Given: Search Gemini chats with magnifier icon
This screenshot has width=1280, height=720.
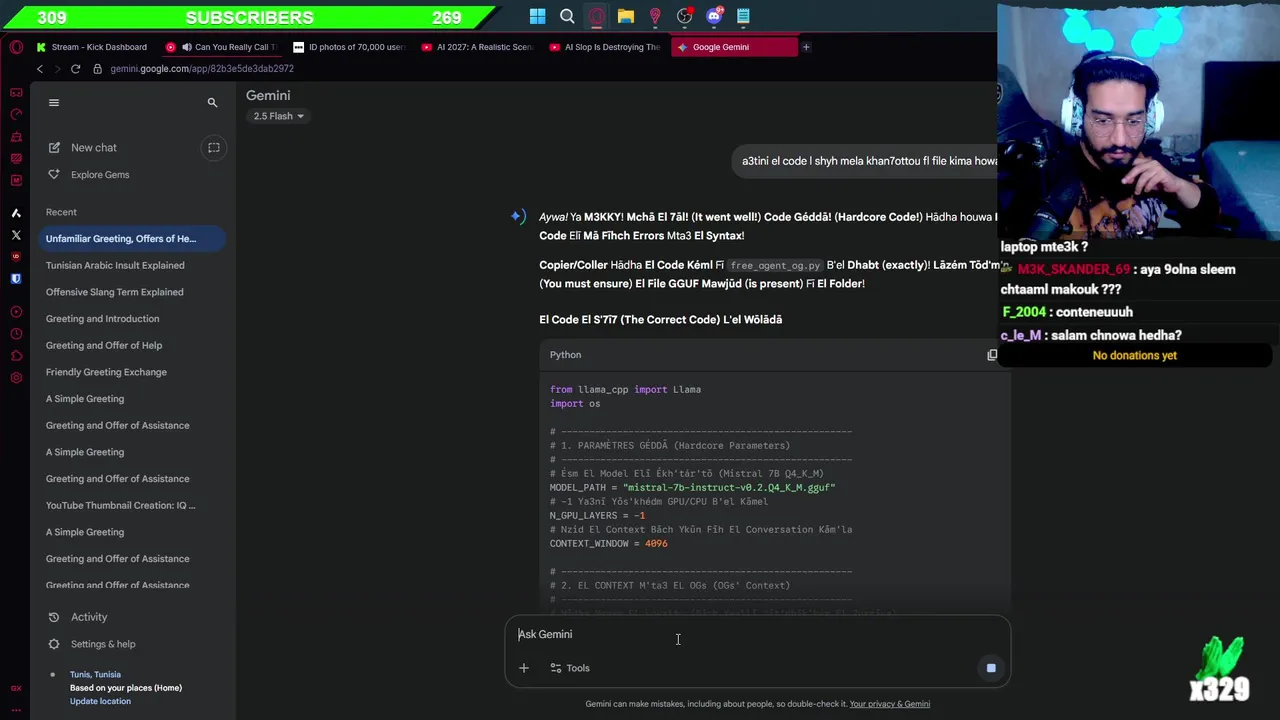Looking at the screenshot, I should pyautogui.click(x=212, y=102).
